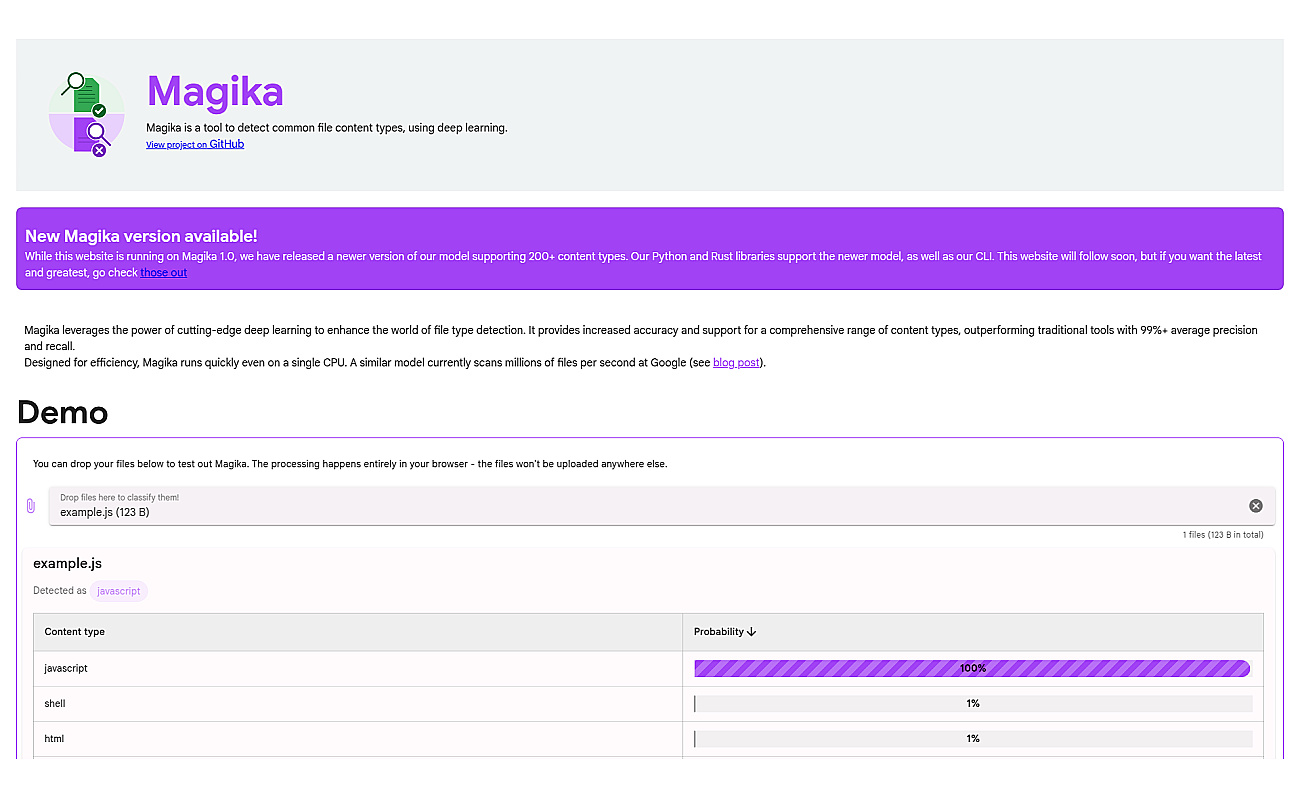Click the 'Detected as' label

[x=60, y=591]
